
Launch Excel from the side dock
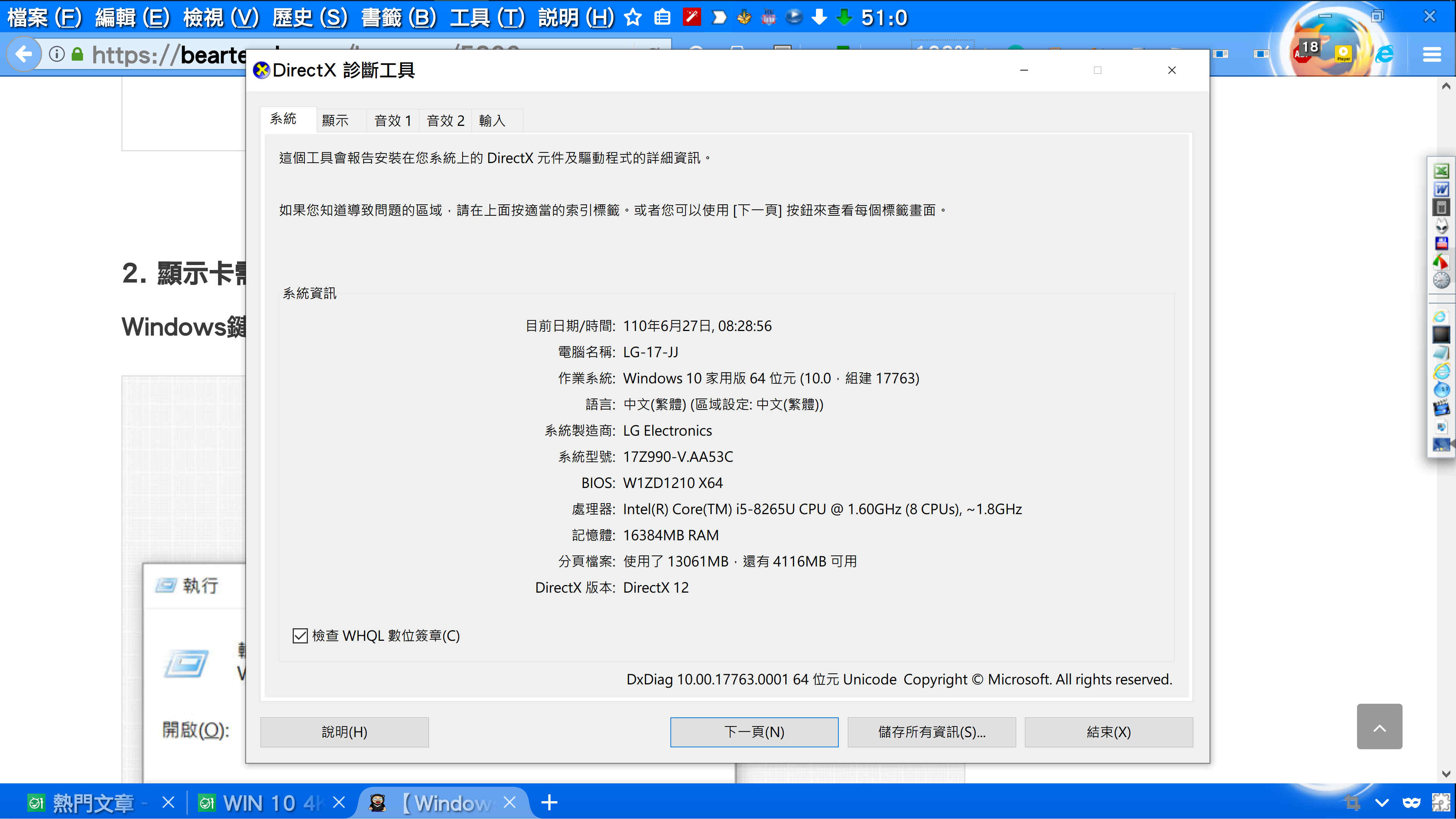(x=1441, y=171)
